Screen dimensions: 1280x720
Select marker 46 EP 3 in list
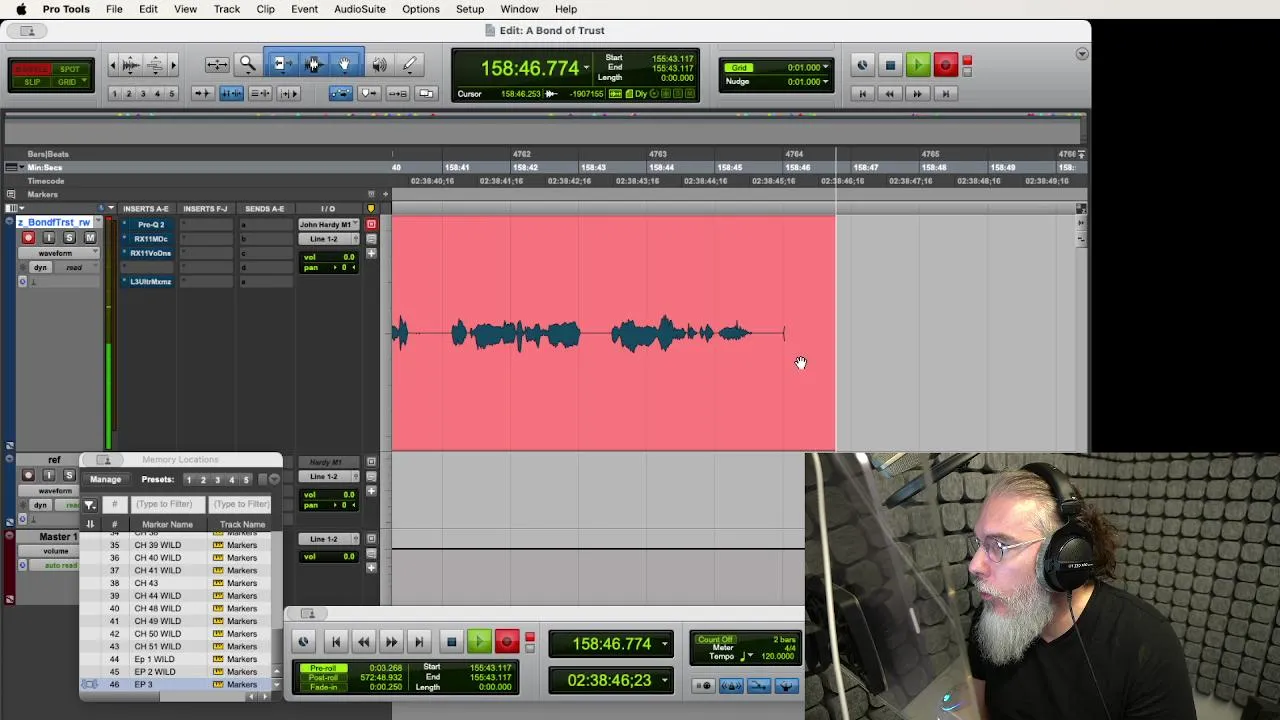point(175,684)
